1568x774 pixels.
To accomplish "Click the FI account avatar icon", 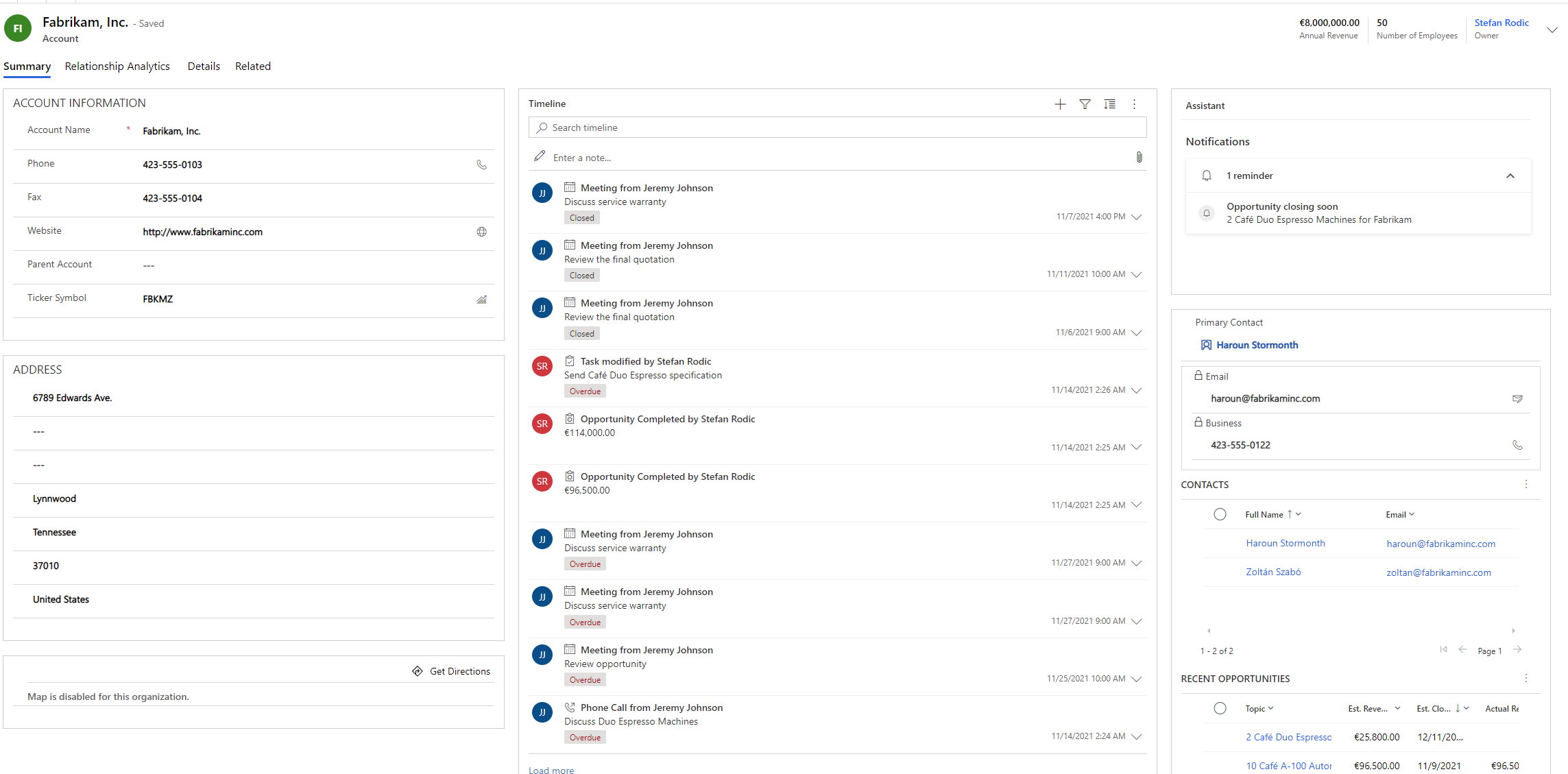I will coord(18,29).
